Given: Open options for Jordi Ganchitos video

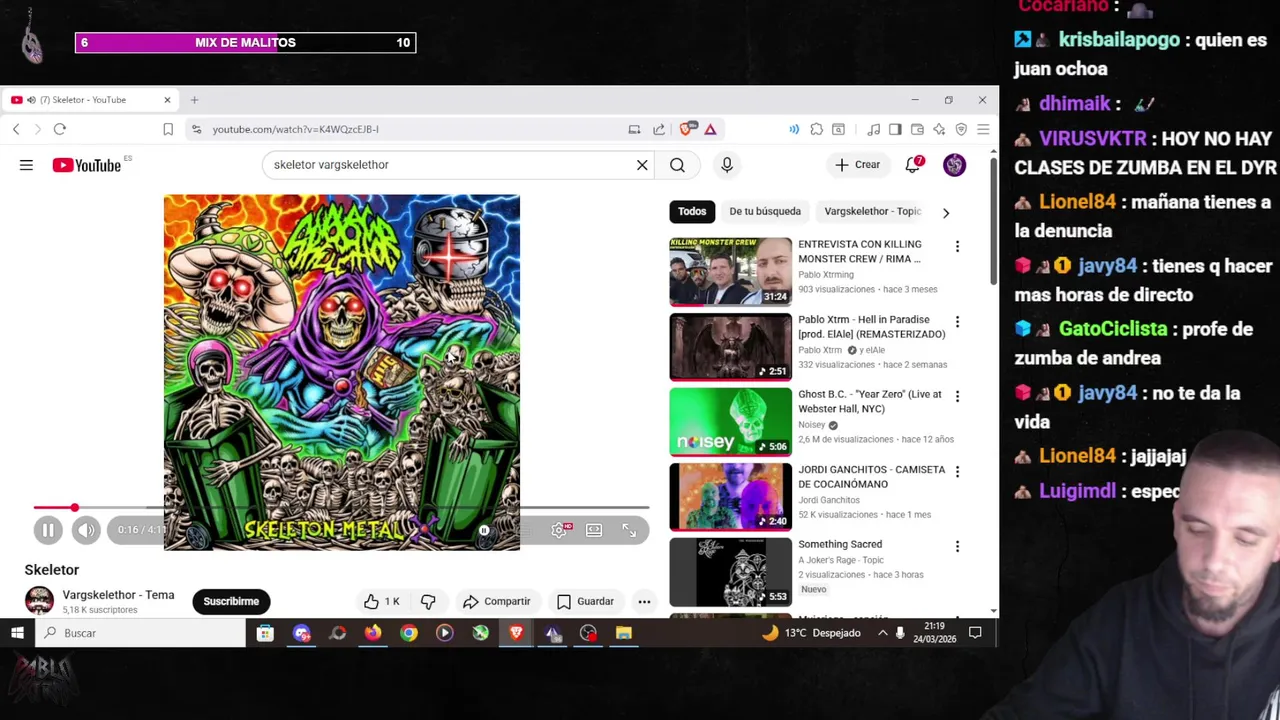Looking at the screenshot, I should point(957,471).
